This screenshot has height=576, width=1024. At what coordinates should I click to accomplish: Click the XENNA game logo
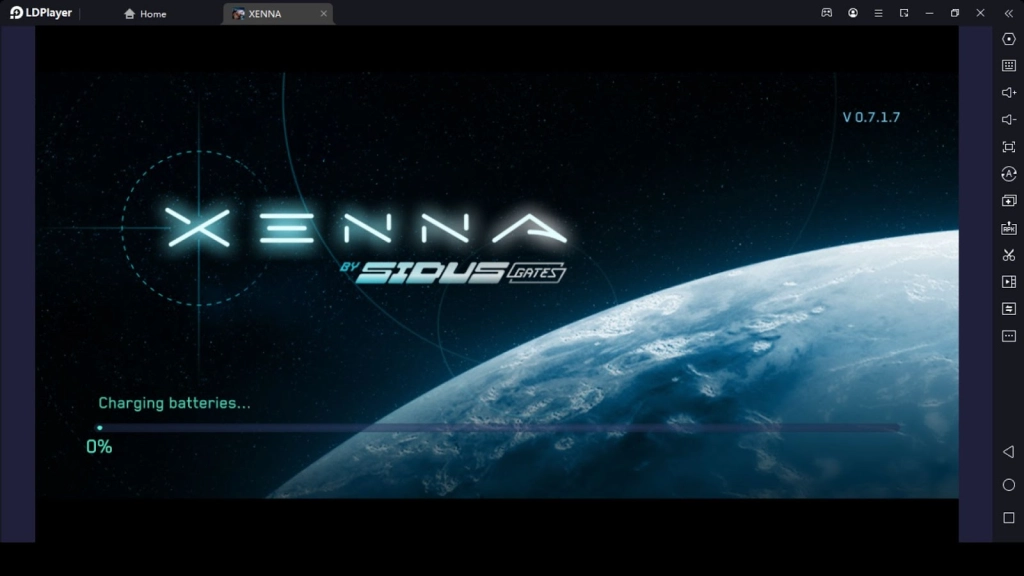click(x=366, y=228)
